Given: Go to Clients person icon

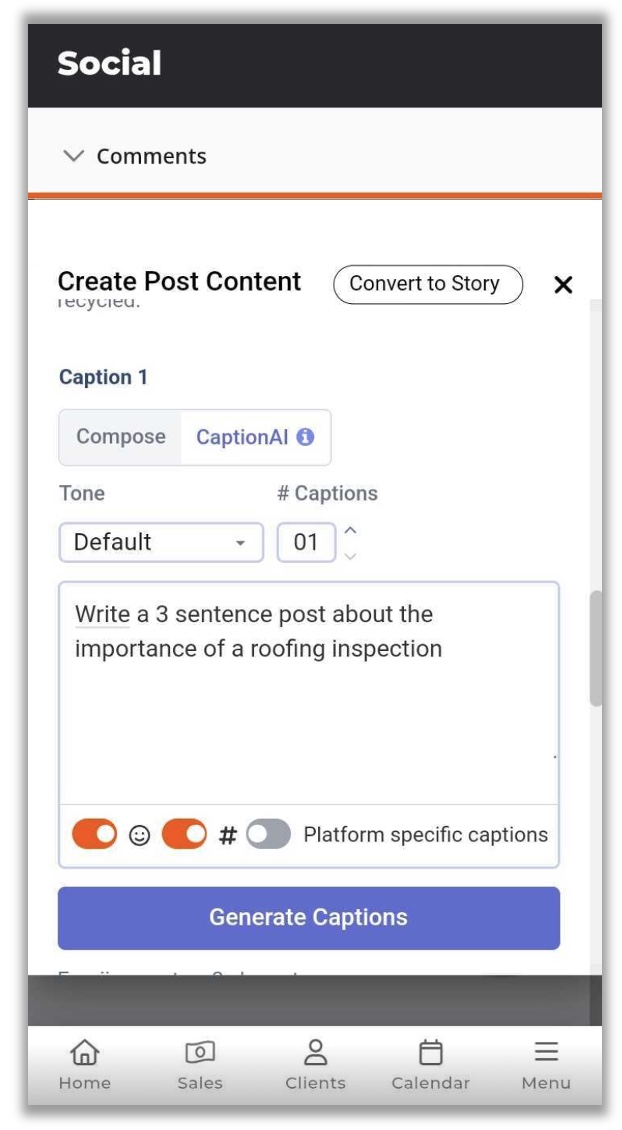Looking at the screenshot, I should [x=315, y=1052].
